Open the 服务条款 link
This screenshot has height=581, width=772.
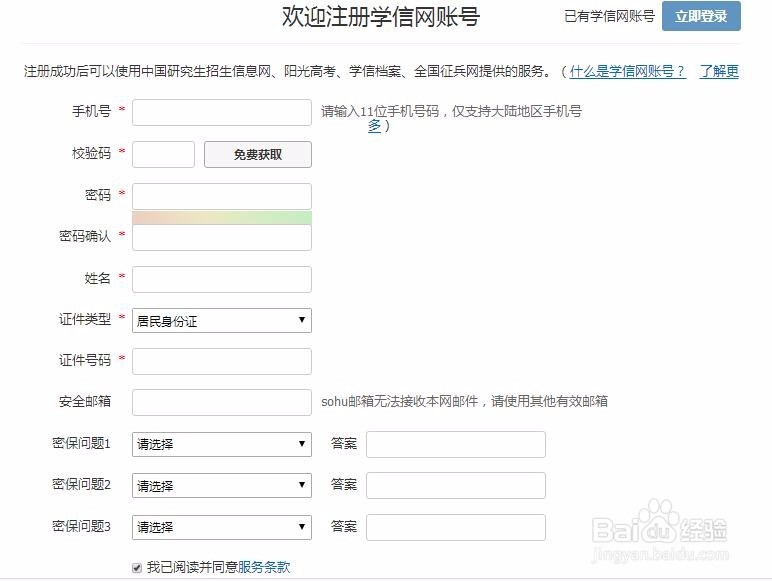pos(264,567)
